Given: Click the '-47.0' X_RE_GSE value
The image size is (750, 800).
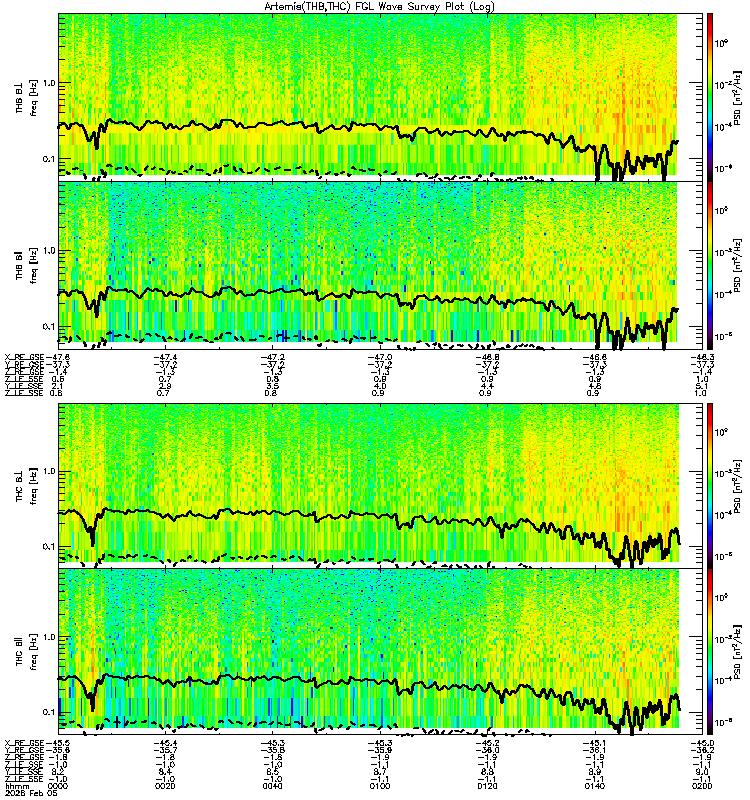Looking at the screenshot, I should (x=380, y=357).
